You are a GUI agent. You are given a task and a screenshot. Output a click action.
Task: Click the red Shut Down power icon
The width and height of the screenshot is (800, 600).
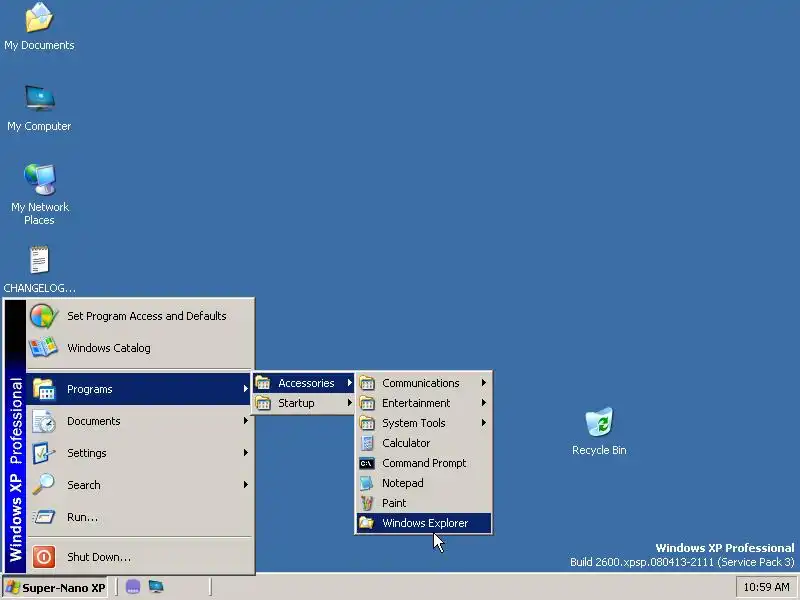[44, 557]
